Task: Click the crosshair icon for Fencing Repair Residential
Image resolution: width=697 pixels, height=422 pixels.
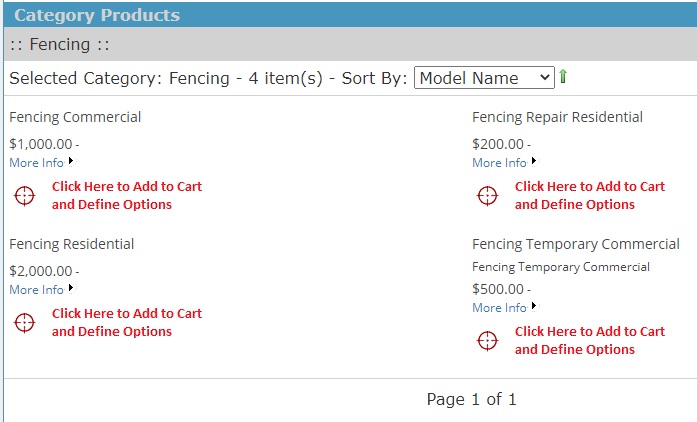Action: [x=488, y=196]
